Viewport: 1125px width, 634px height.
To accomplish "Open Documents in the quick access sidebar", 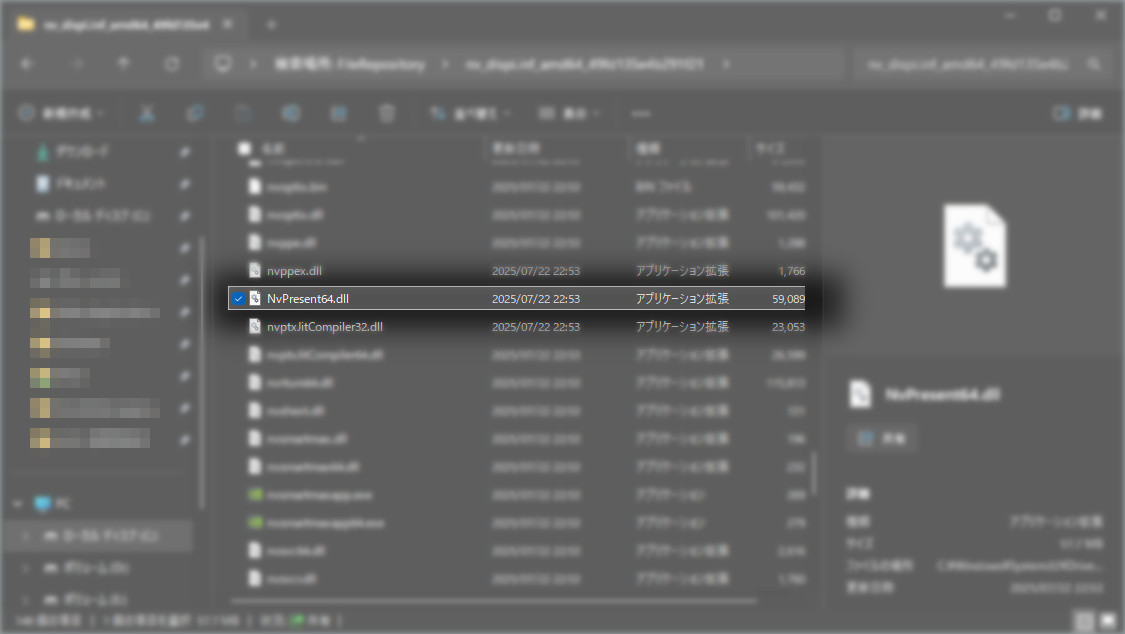I will click(71, 184).
